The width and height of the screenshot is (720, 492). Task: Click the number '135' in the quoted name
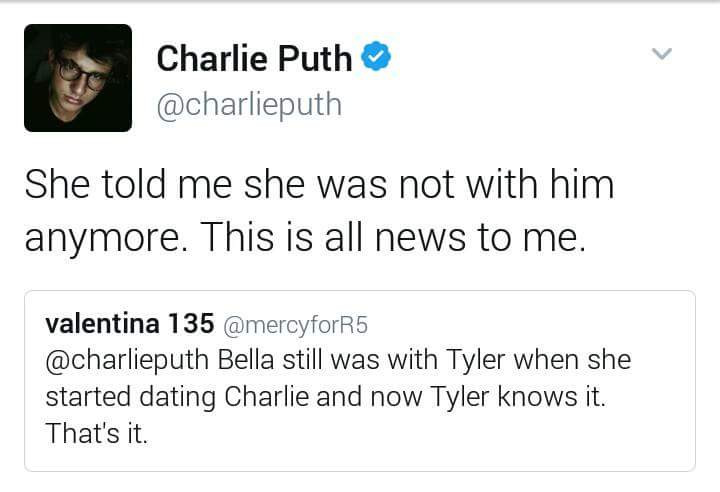coord(191,323)
